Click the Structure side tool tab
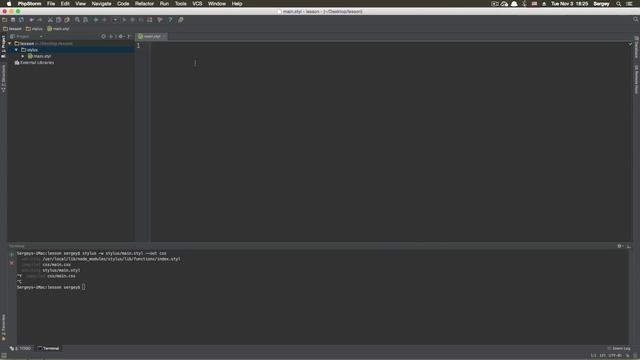 click(x=3, y=78)
